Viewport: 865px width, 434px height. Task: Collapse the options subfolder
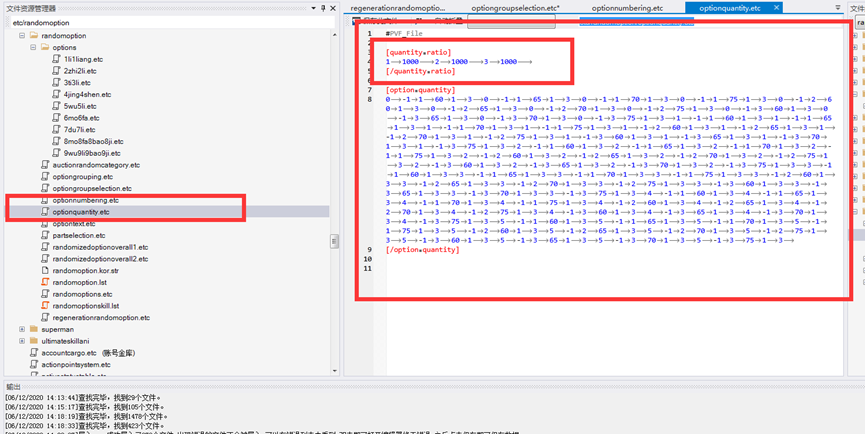click(33, 48)
